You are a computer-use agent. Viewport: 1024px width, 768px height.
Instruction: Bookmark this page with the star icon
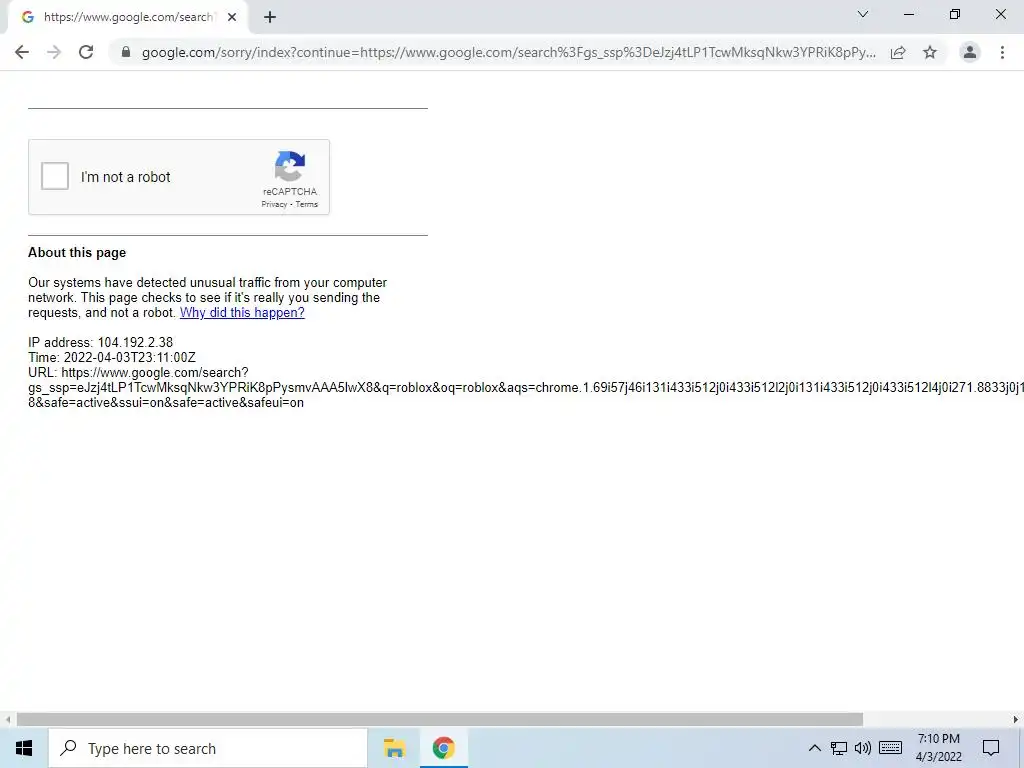click(930, 52)
